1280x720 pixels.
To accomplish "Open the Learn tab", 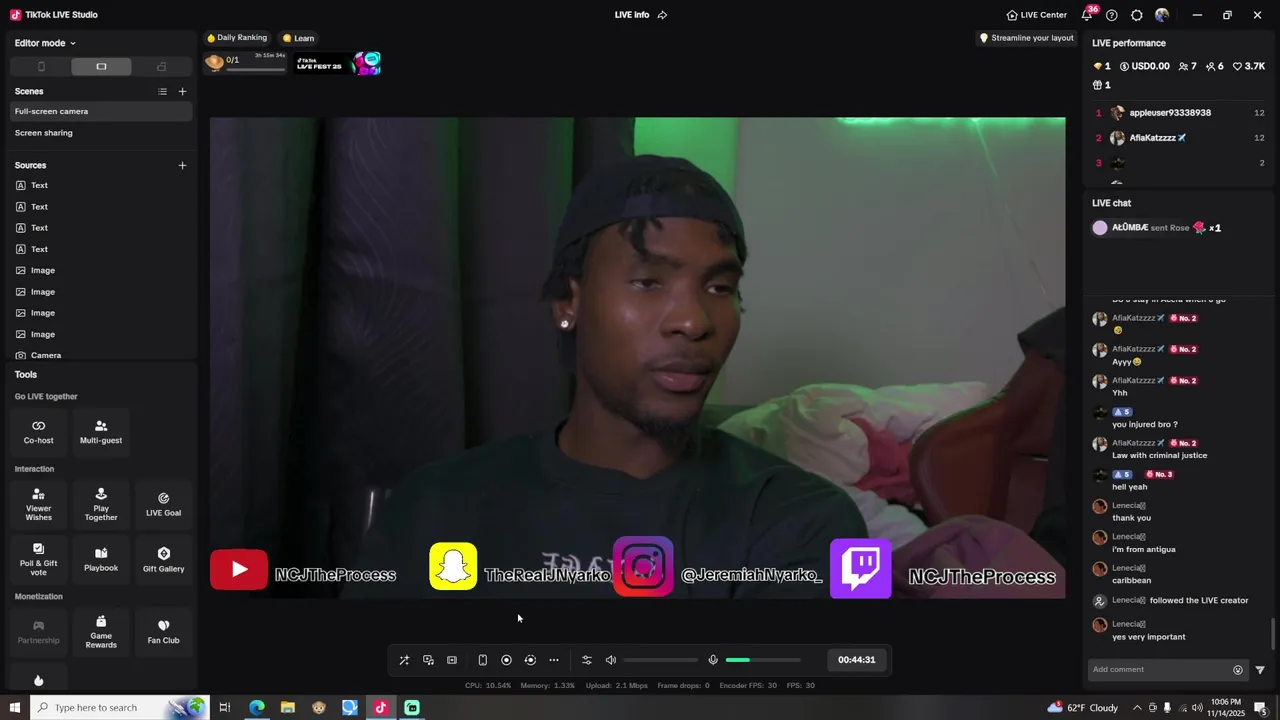I will (298, 38).
